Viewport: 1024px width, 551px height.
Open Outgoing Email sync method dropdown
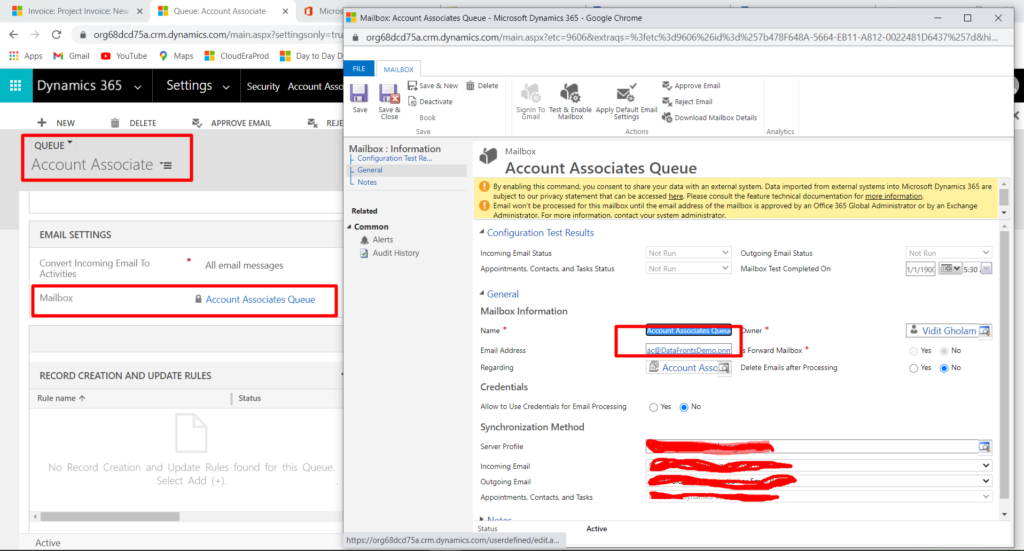pos(819,481)
